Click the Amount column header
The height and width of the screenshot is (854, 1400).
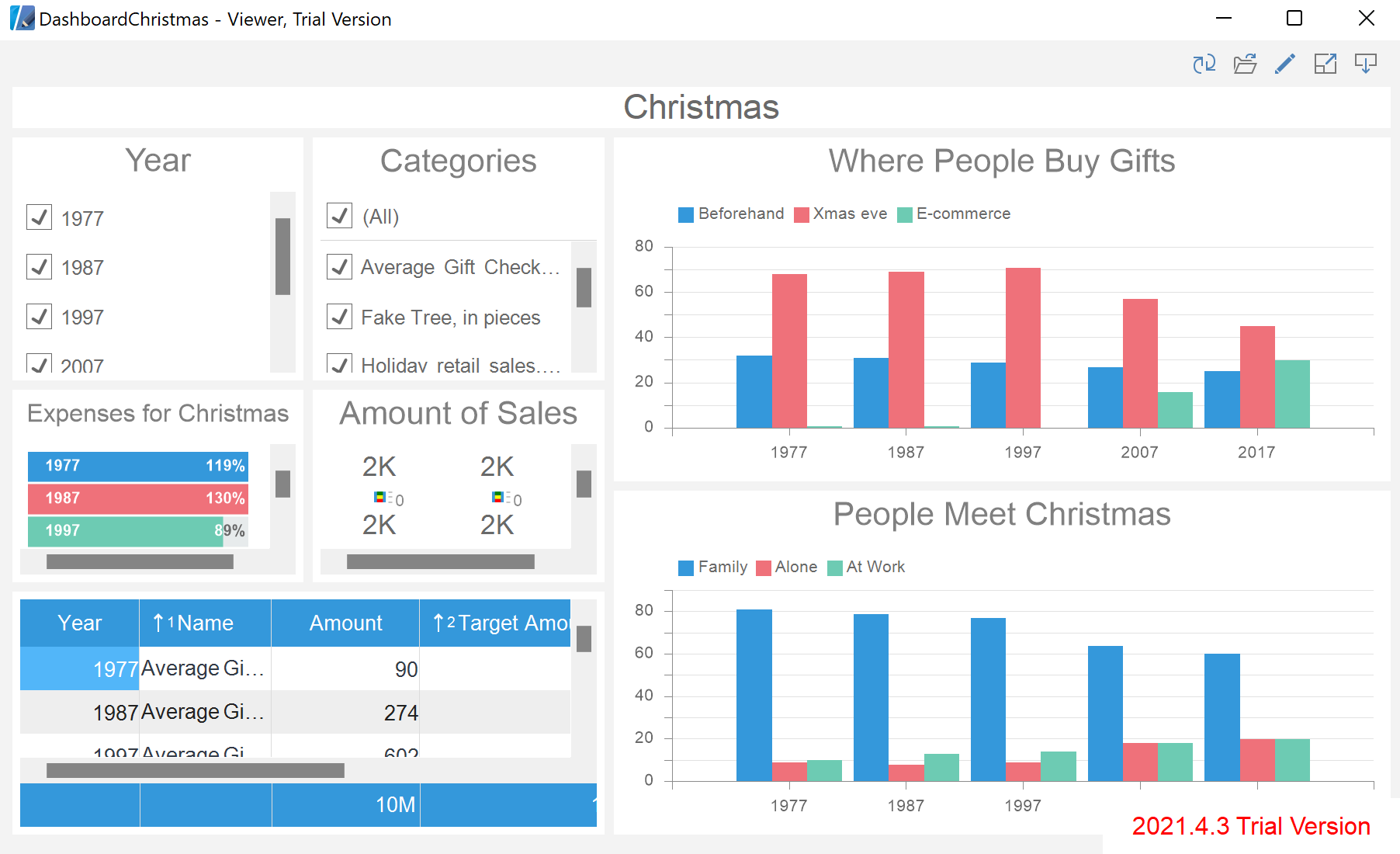pyautogui.click(x=345, y=623)
